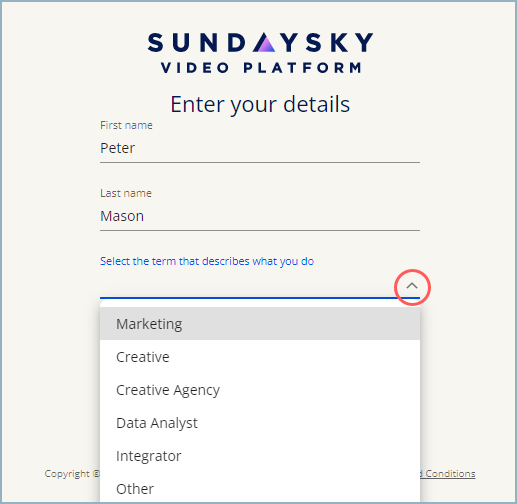Click the Last name label text

pyautogui.click(x=126, y=193)
